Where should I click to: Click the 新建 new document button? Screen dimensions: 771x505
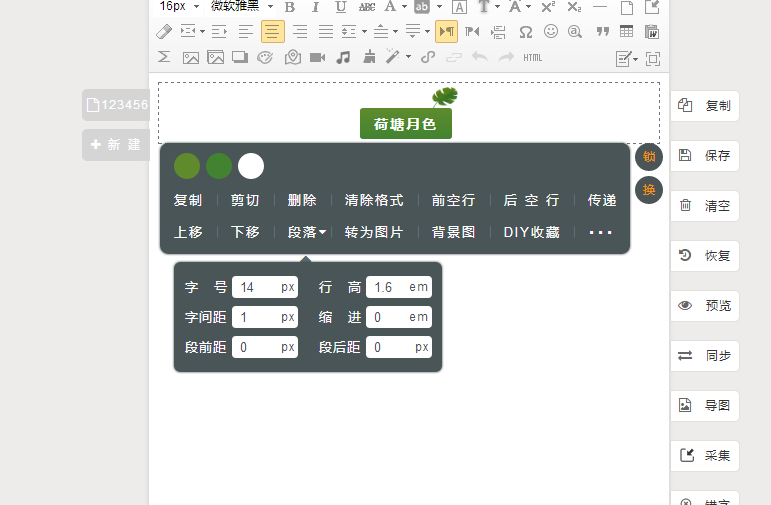point(117,145)
